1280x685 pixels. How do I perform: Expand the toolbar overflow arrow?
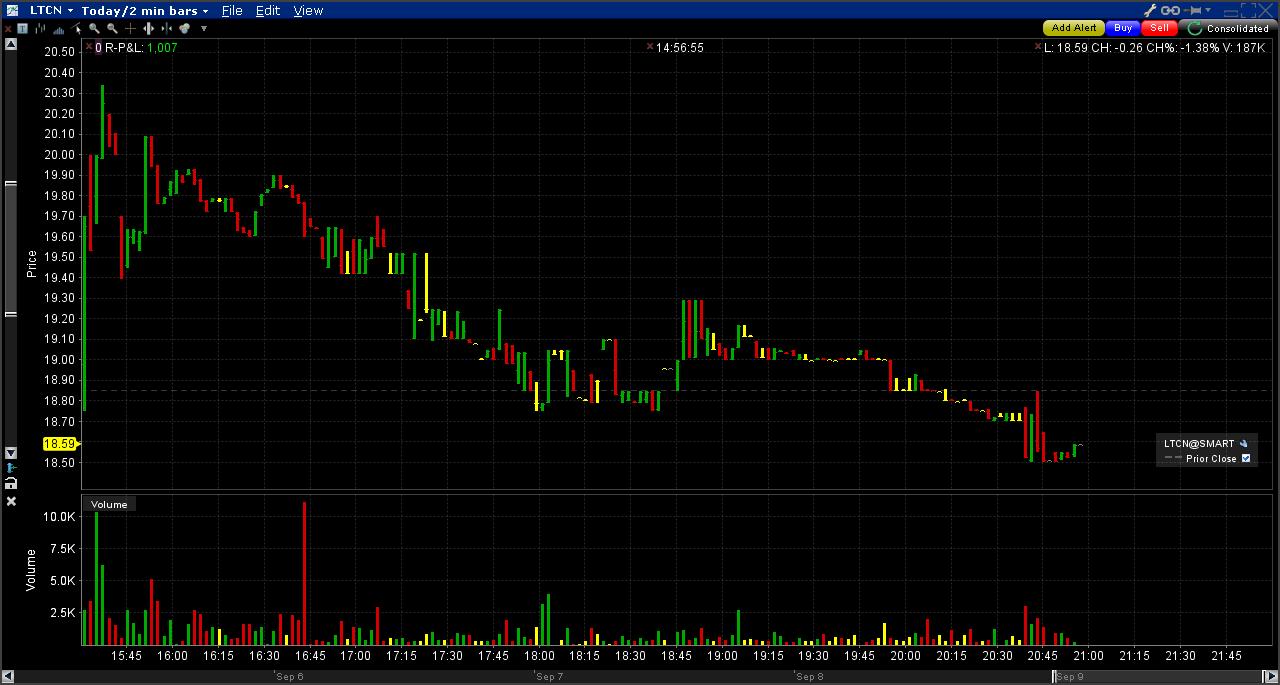(204, 28)
